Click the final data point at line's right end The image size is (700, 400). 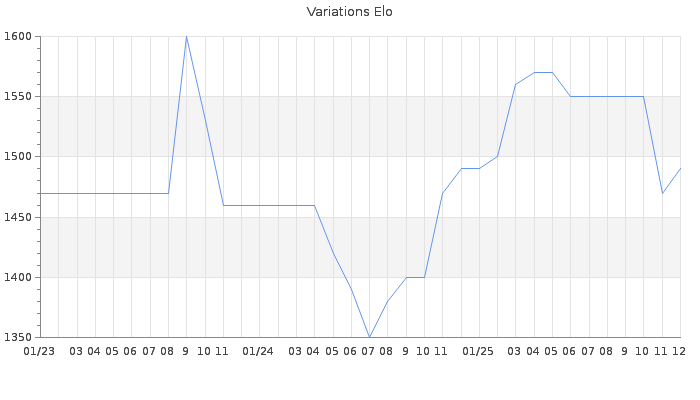(x=680, y=169)
